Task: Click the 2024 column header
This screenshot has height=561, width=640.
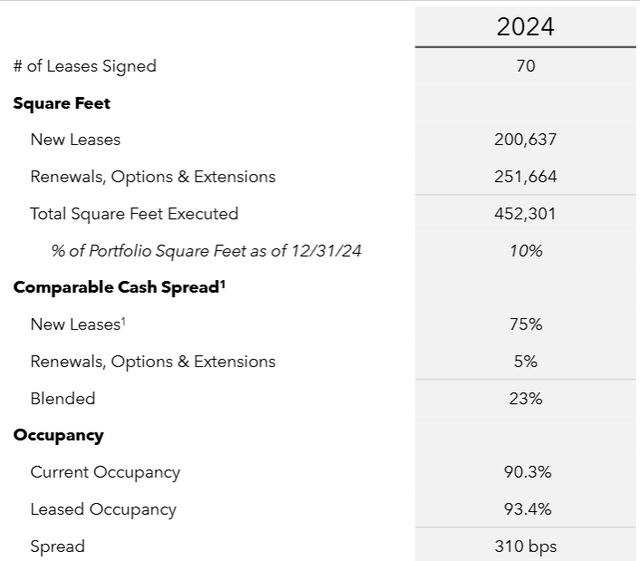Action: pos(525,26)
